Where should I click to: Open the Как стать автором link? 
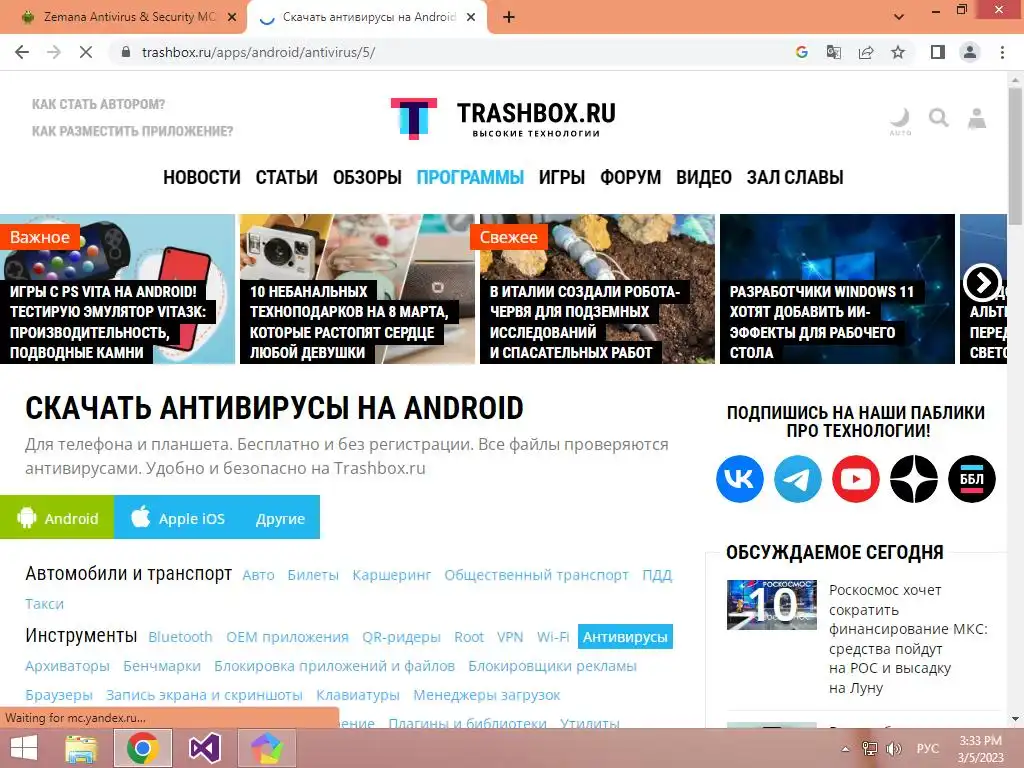coord(99,104)
